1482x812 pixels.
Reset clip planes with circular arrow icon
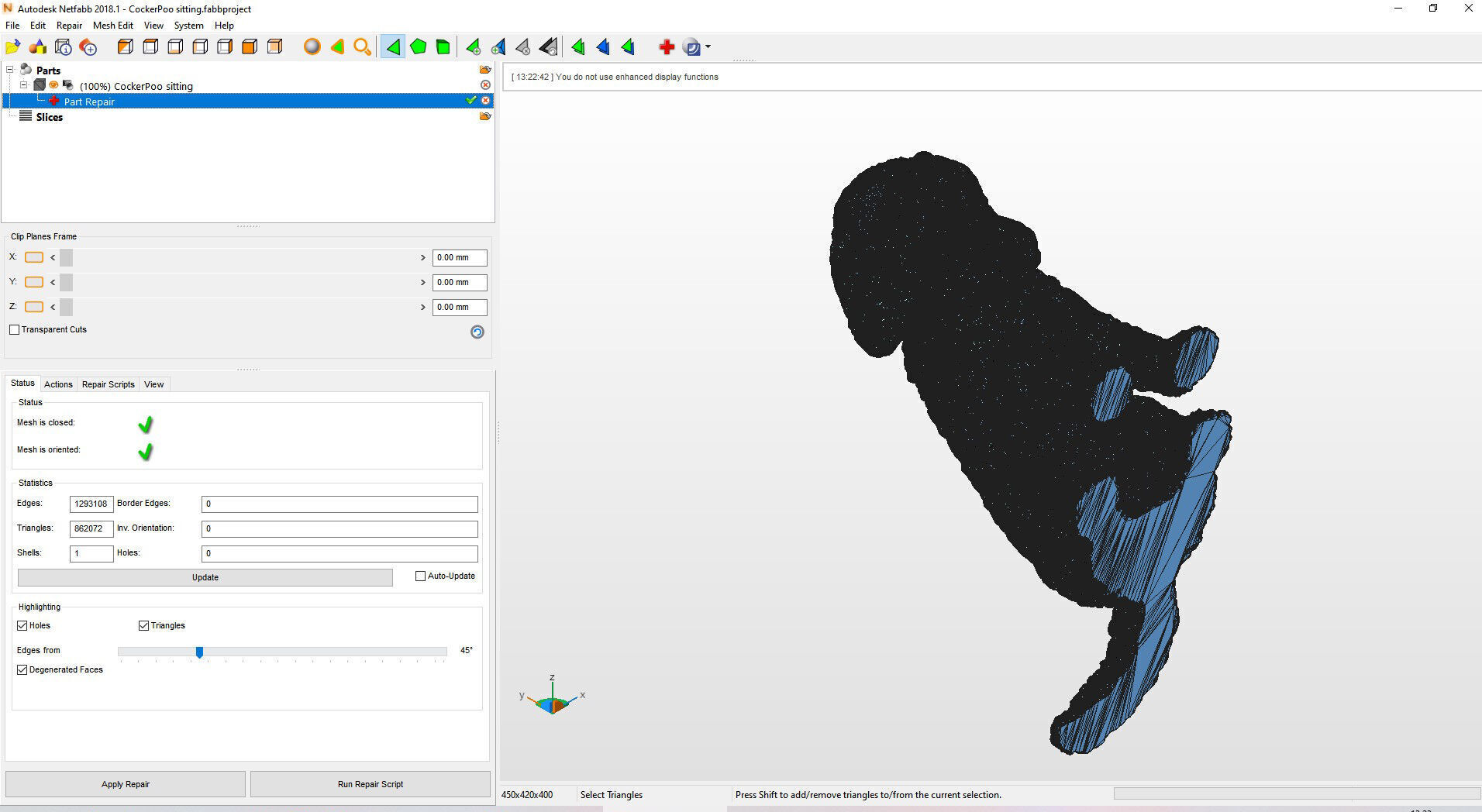click(x=477, y=332)
